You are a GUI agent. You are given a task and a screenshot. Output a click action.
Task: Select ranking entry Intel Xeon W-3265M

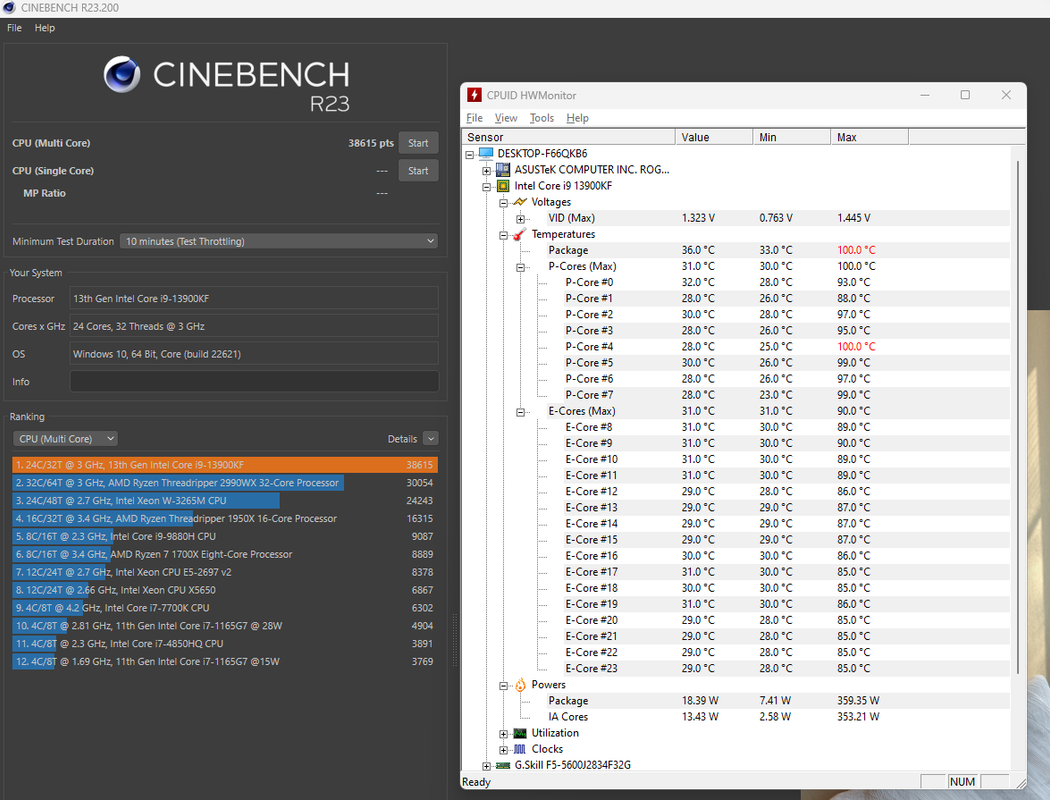(225, 501)
